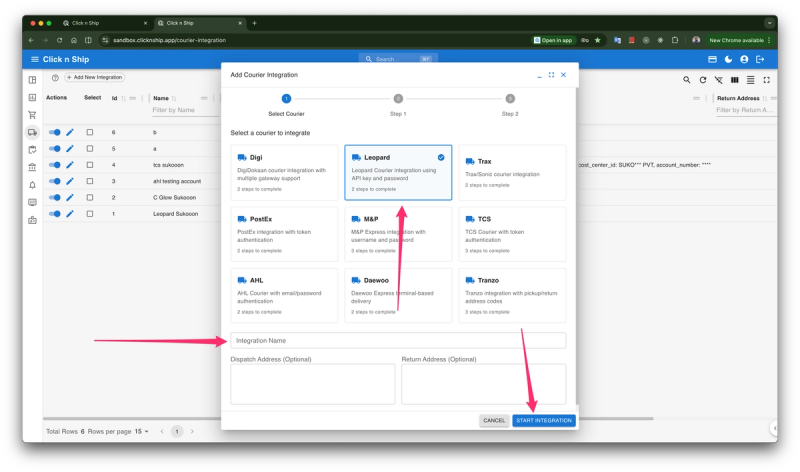Toggle the active switch for row 5
Image resolution: width=800 pixels, height=472 pixels.
click(x=55, y=148)
